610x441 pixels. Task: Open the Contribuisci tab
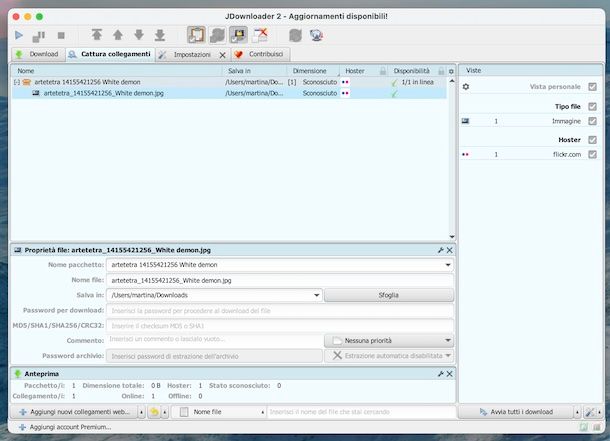(260, 54)
